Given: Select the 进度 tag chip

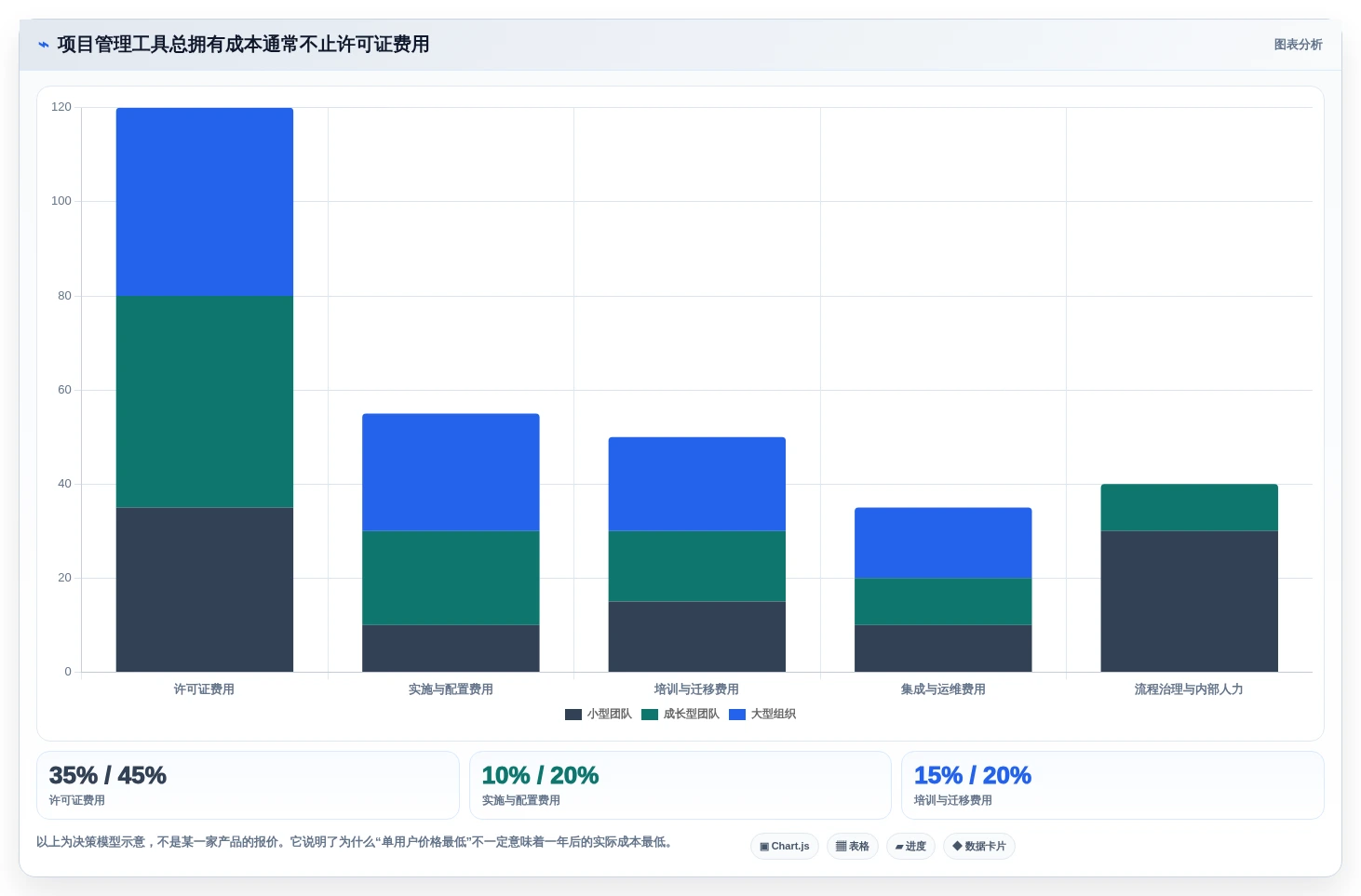Looking at the screenshot, I should pos(910,847).
